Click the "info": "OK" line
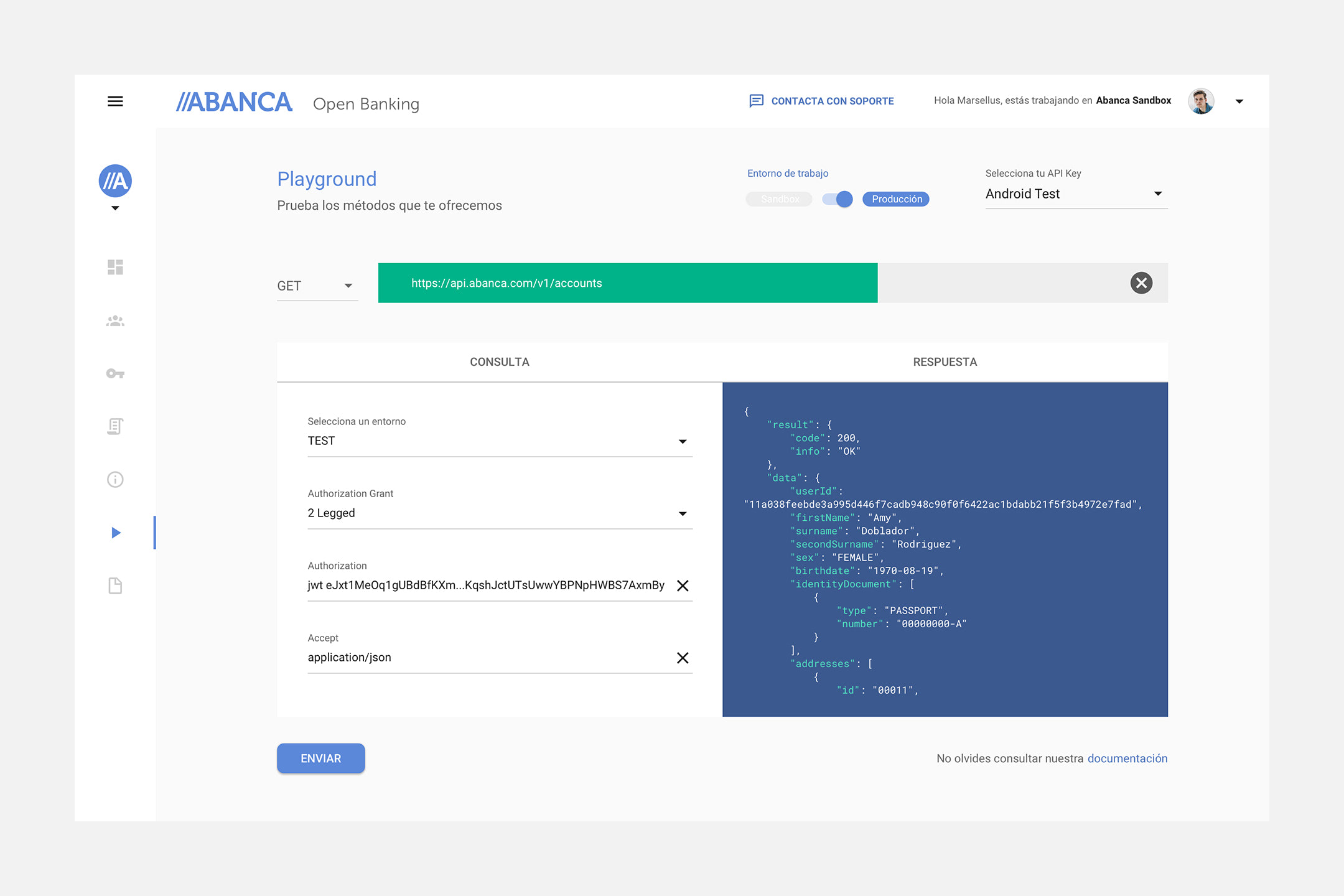1344x896 pixels. pos(825,451)
